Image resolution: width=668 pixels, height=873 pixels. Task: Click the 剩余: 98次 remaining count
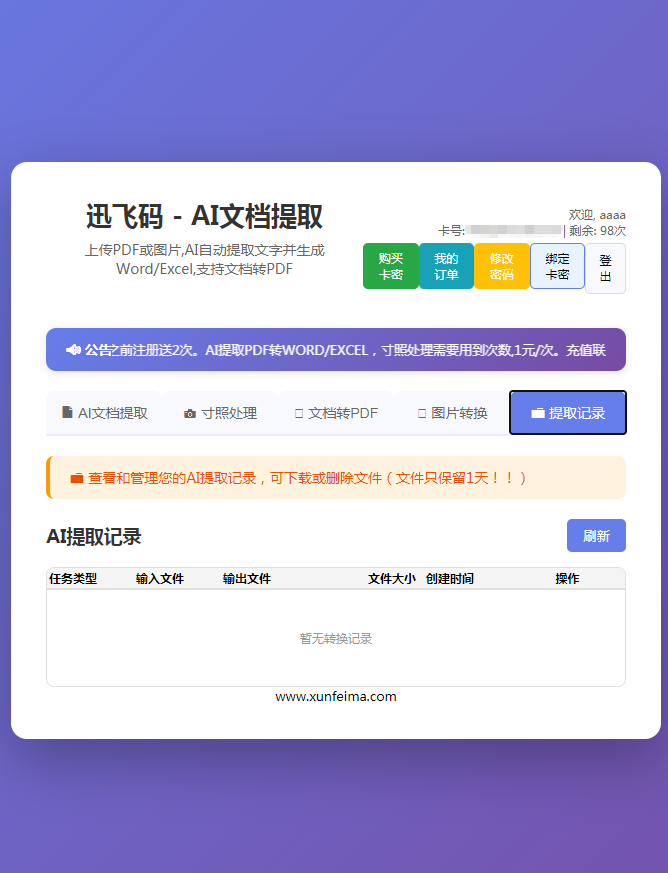(597, 230)
